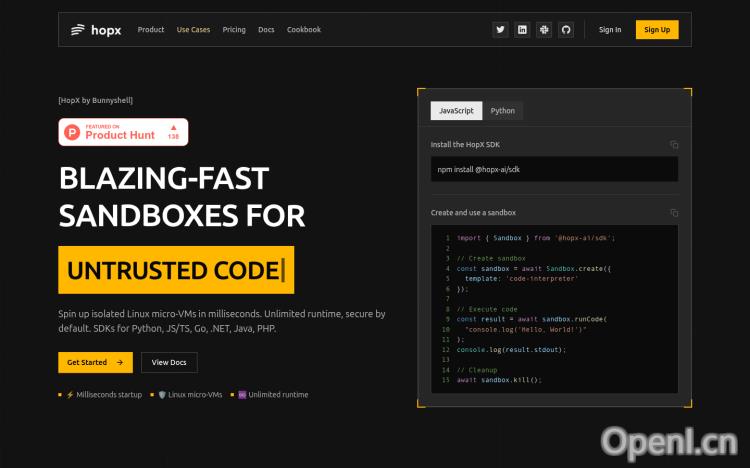The height and width of the screenshot is (468, 750).
Task: Open the LinkedIn icon in header
Action: [x=522, y=30]
